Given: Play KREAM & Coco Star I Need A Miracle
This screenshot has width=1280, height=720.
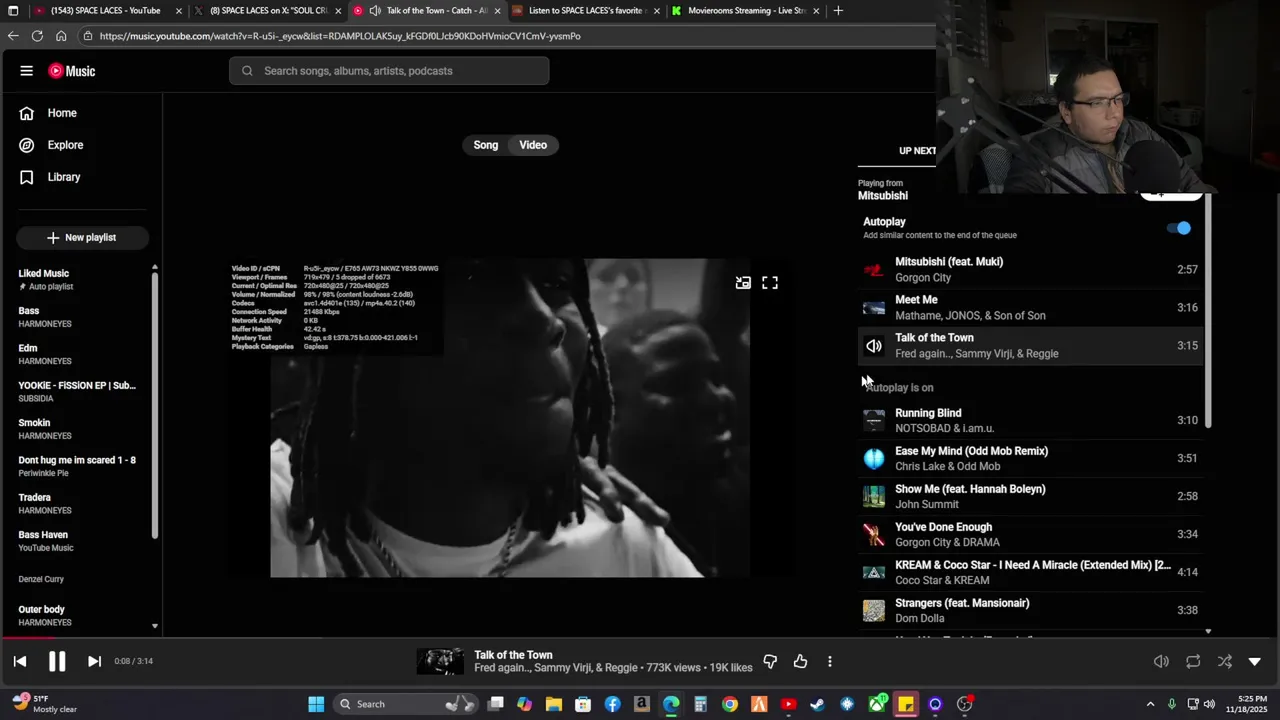Looking at the screenshot, I should [x=1030, y=573].
